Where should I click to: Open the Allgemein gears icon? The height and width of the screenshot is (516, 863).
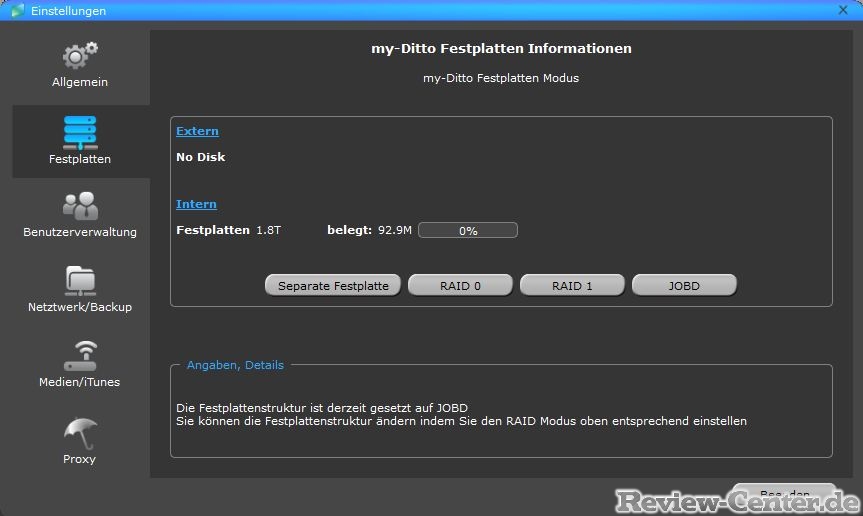80,55
